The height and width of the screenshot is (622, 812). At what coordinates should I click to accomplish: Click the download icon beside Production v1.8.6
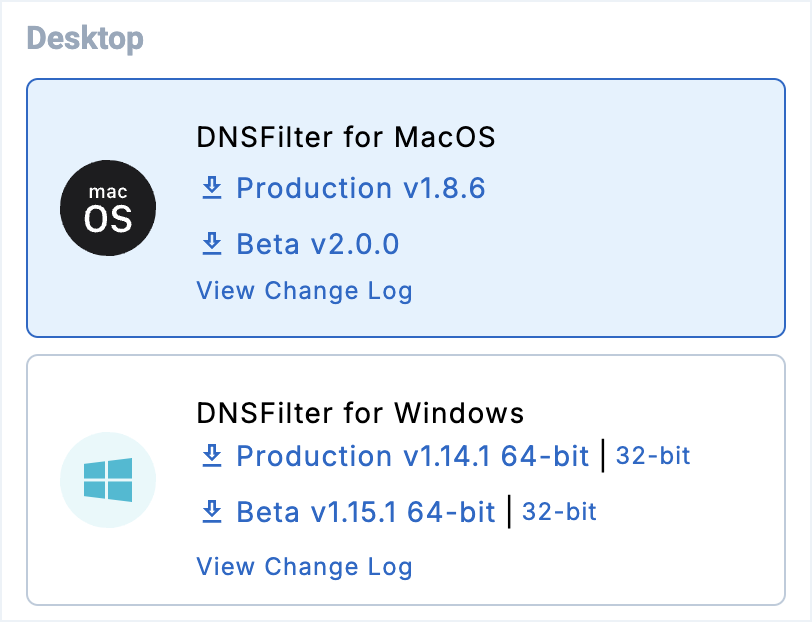(x=211, y=188)
